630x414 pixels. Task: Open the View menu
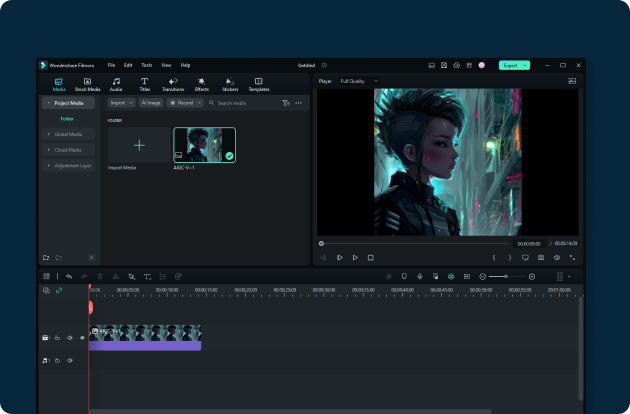(x=166, y=65)
